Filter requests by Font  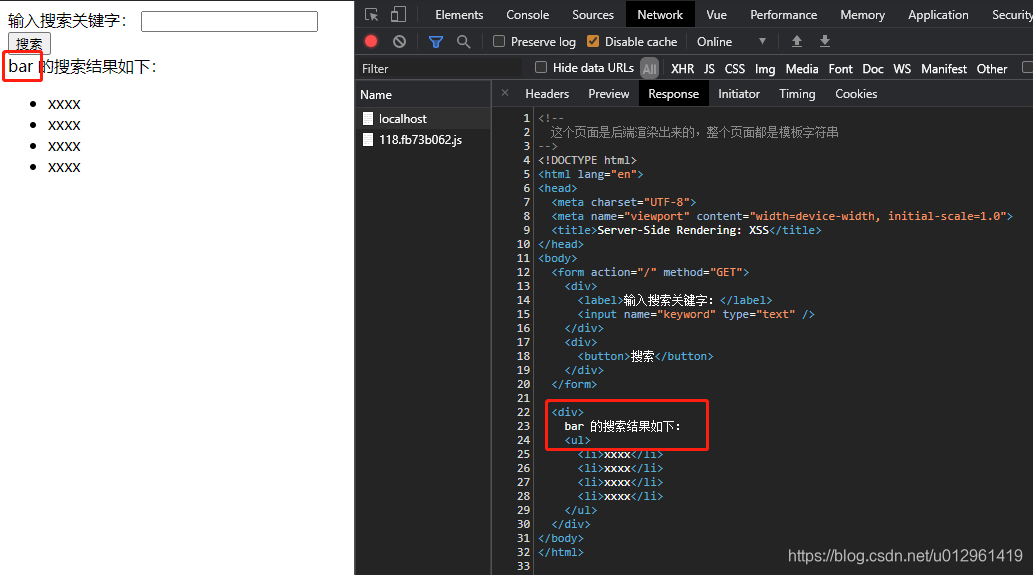[x=841, y=68]
